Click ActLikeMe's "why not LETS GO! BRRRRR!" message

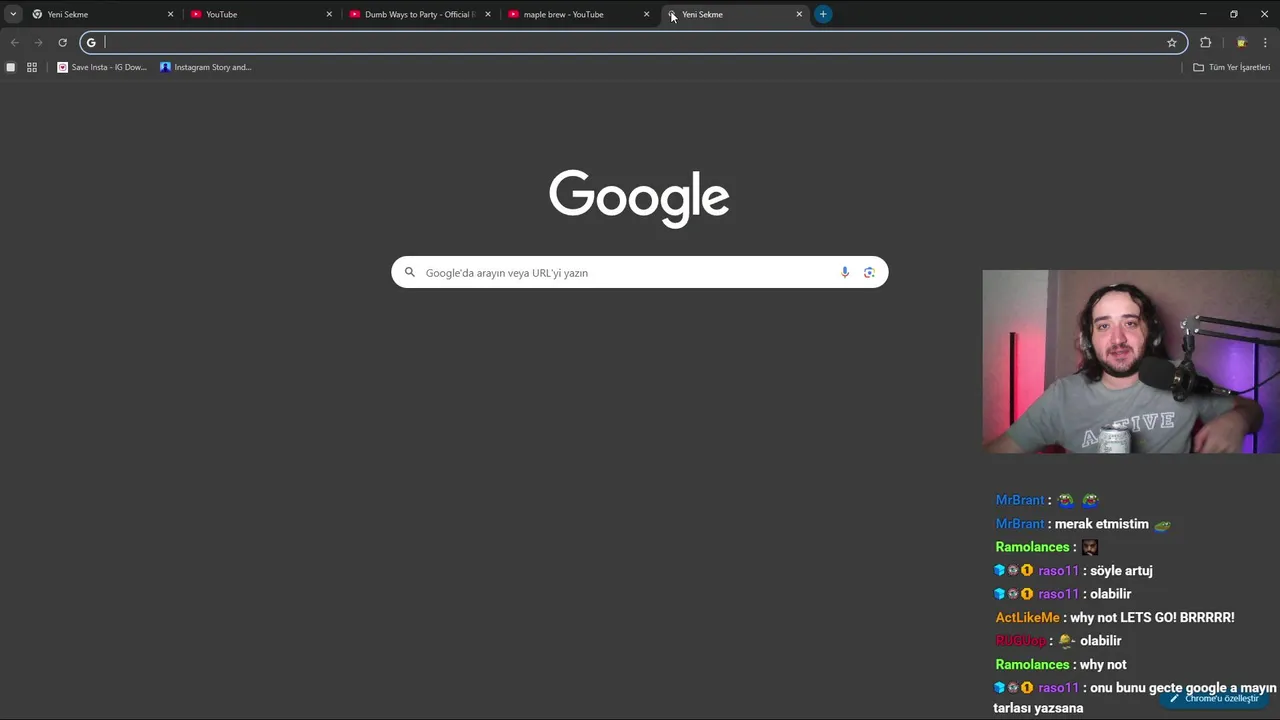[1152, 618]
